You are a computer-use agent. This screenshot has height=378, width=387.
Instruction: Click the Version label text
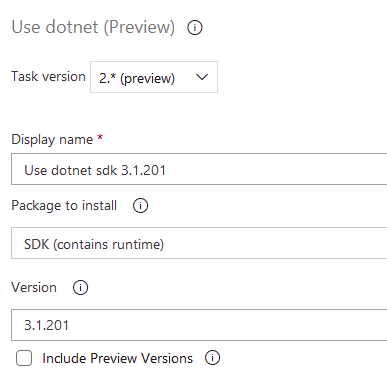click(34, 287)
